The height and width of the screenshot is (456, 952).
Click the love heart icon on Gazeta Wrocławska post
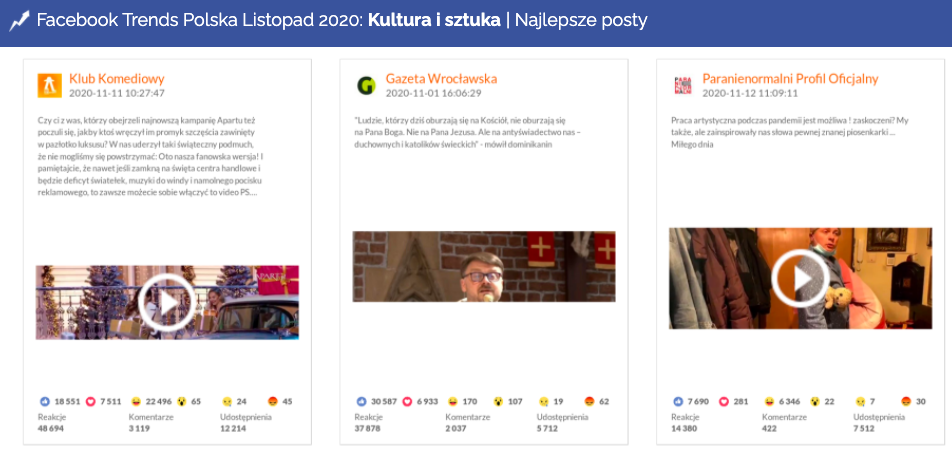tap(407, 401)
